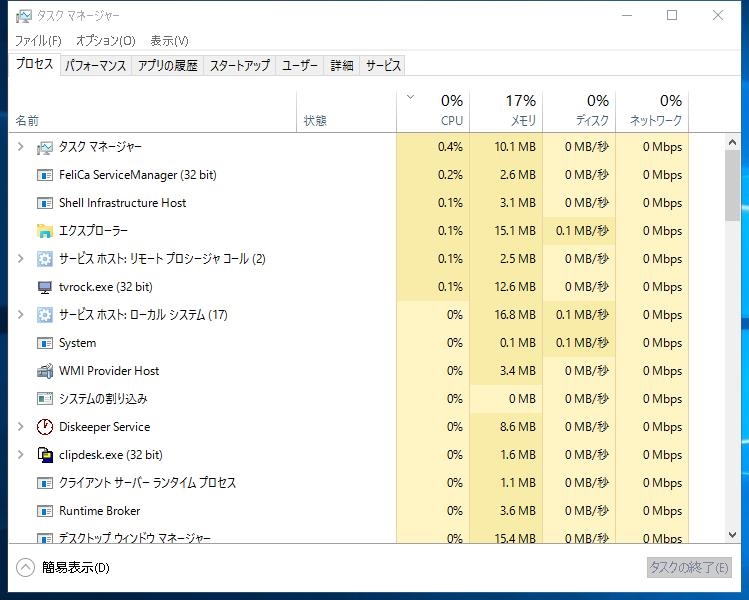Switch to the パフォーマンス tab

pos(96,65)
